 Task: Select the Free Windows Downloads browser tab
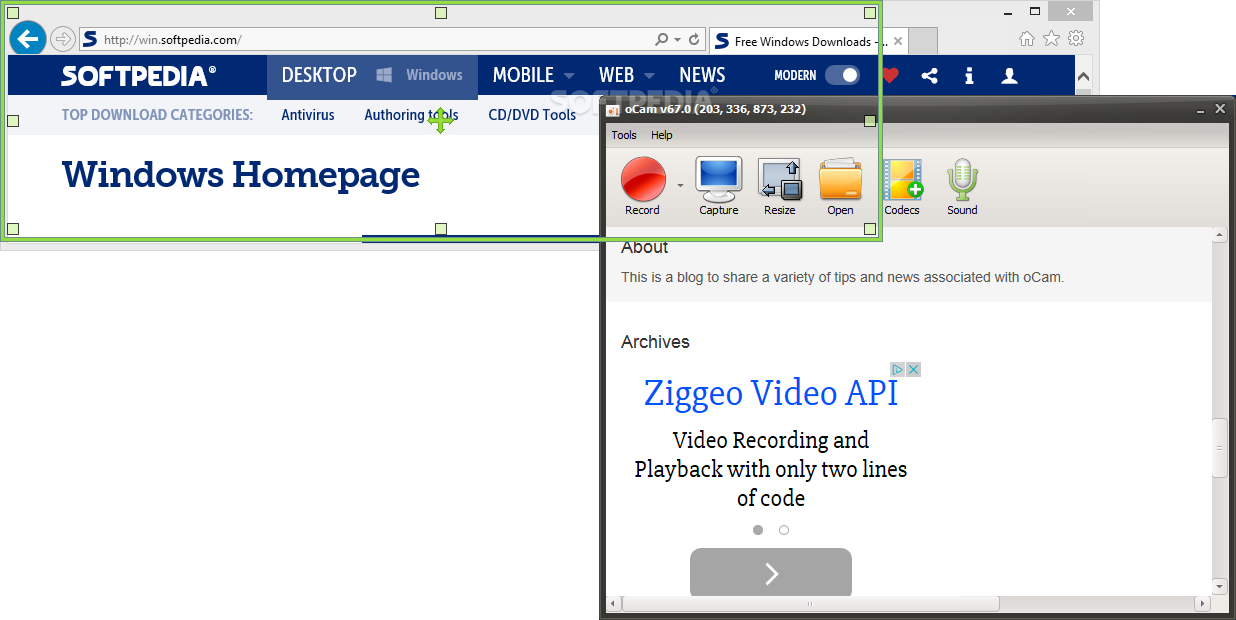click(x=808, y=41)
